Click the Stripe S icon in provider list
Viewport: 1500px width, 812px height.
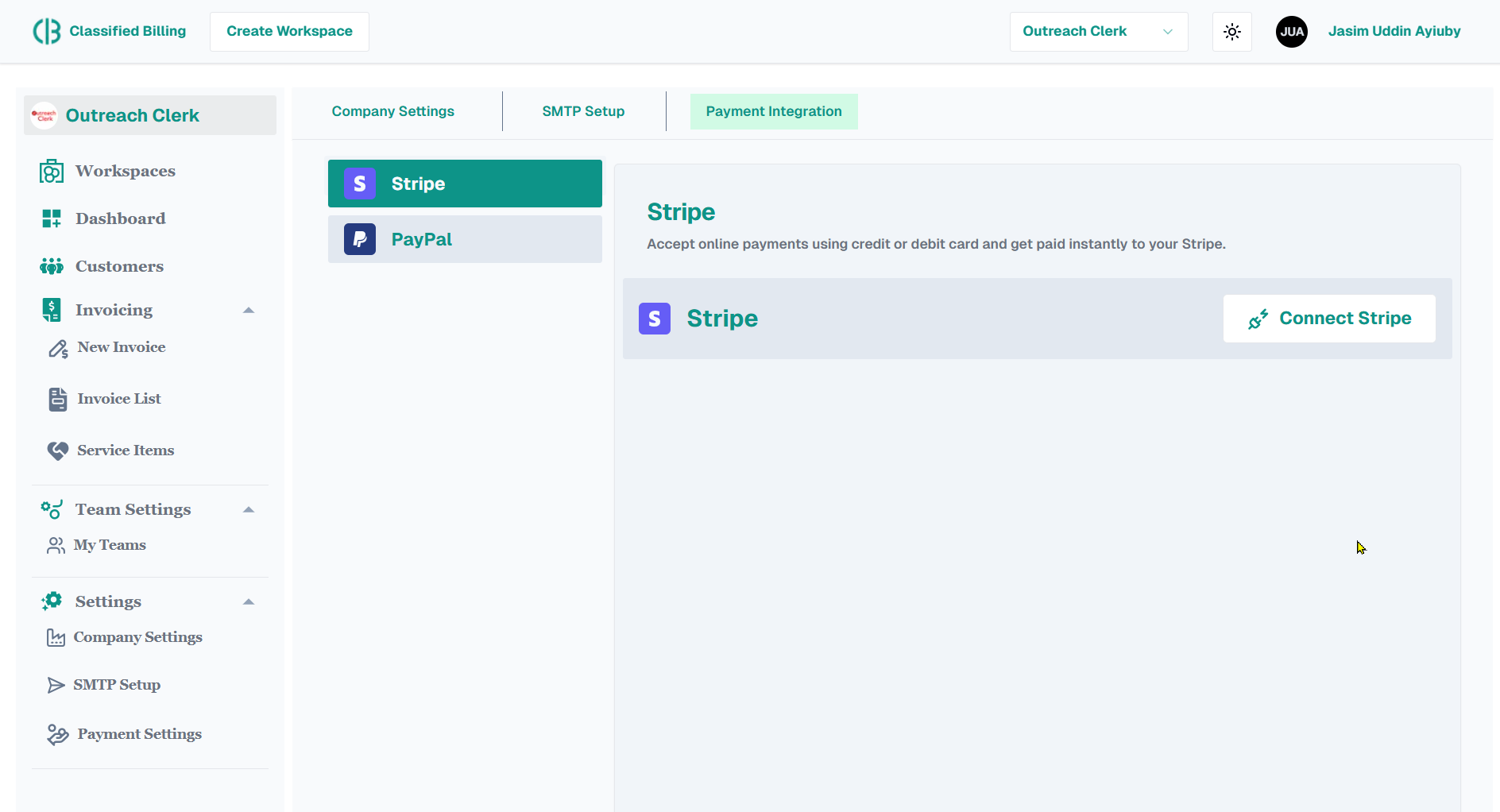tap(360, 184)
